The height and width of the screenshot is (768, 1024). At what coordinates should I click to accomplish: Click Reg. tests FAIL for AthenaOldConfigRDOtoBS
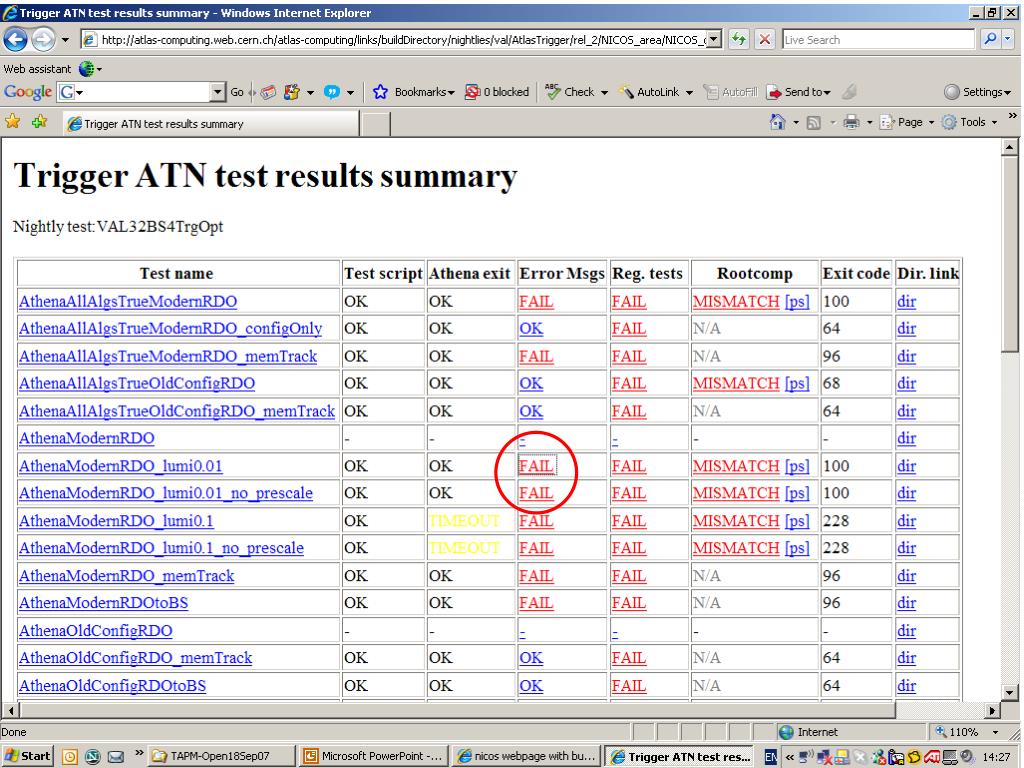point(629,685)
